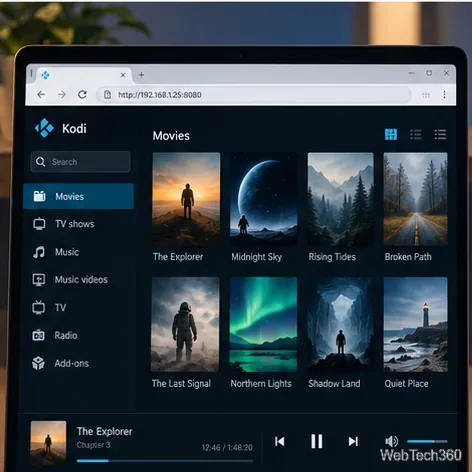Open the Shadow Land poster
The width and height of the screenshot is (472, 472).
pyautogui.click(x=340, y=324)
